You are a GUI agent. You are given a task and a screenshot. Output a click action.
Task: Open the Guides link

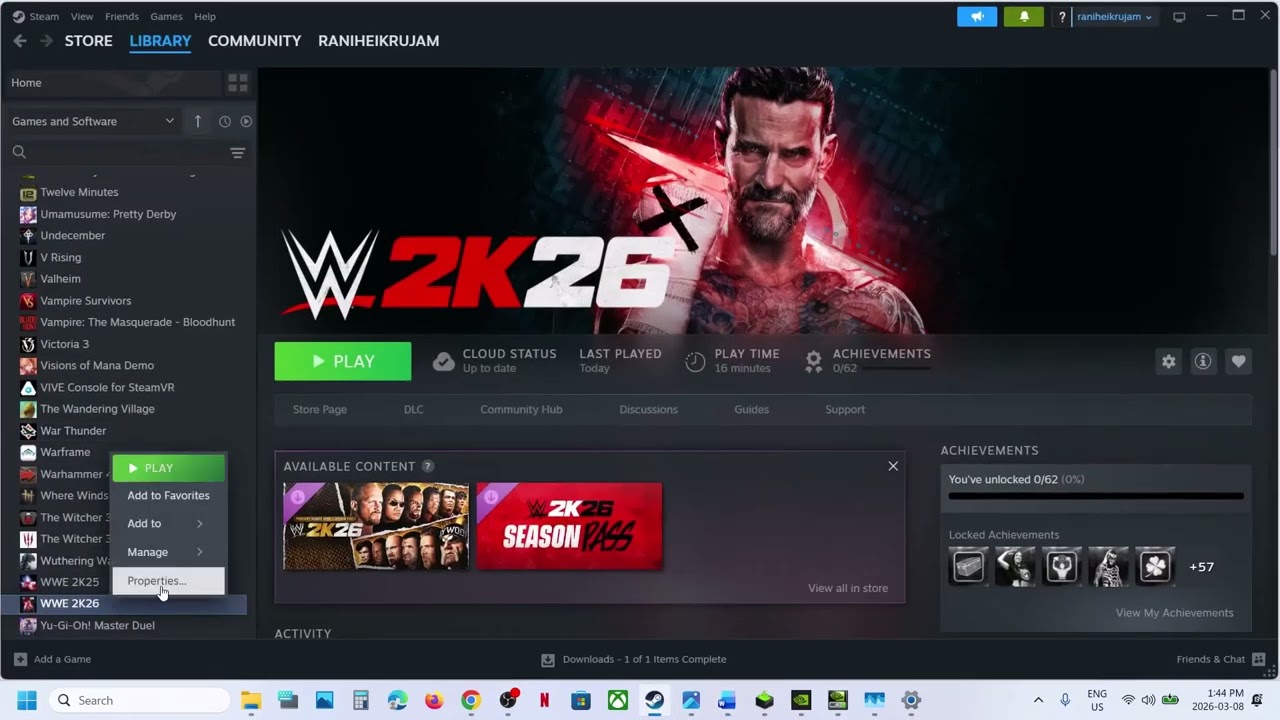[751, 409]
